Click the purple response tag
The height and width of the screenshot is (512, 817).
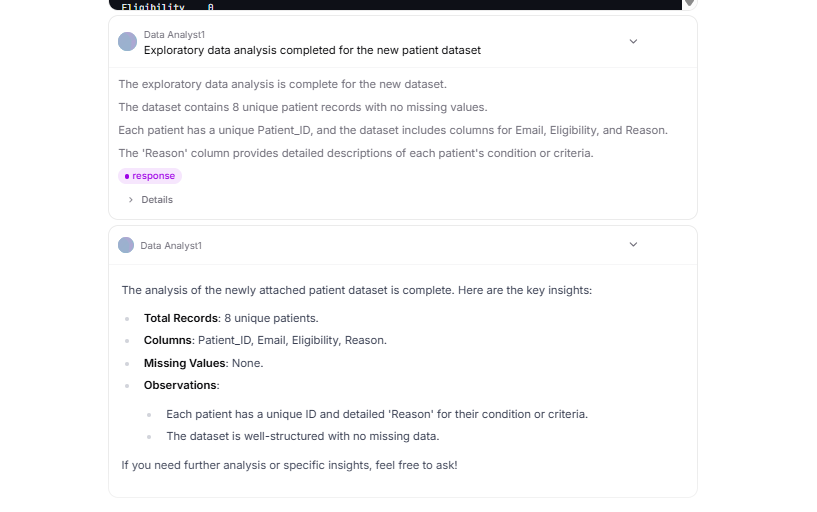pos(150,176)
